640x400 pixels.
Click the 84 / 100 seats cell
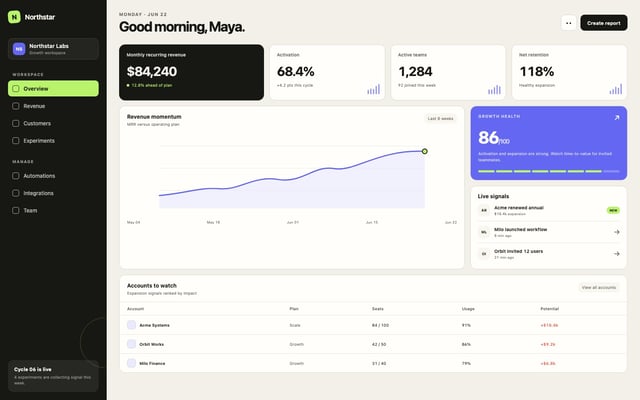click(380, 325)
